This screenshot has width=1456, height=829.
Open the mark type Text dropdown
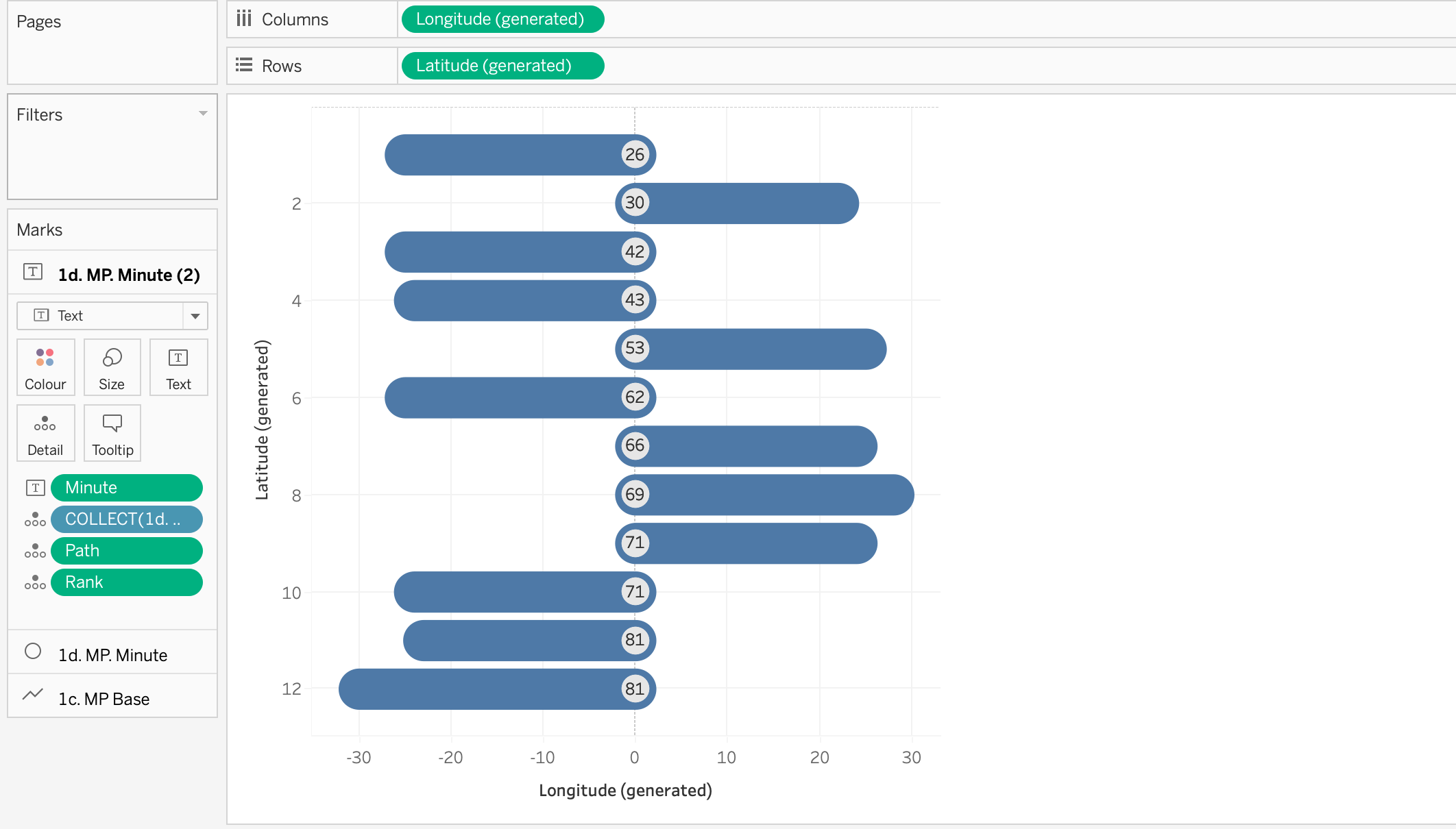point(195,316)
